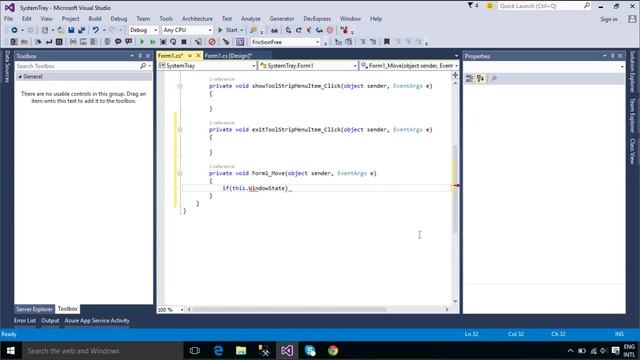Switch to Server Explorer tab

click(34, 309)
